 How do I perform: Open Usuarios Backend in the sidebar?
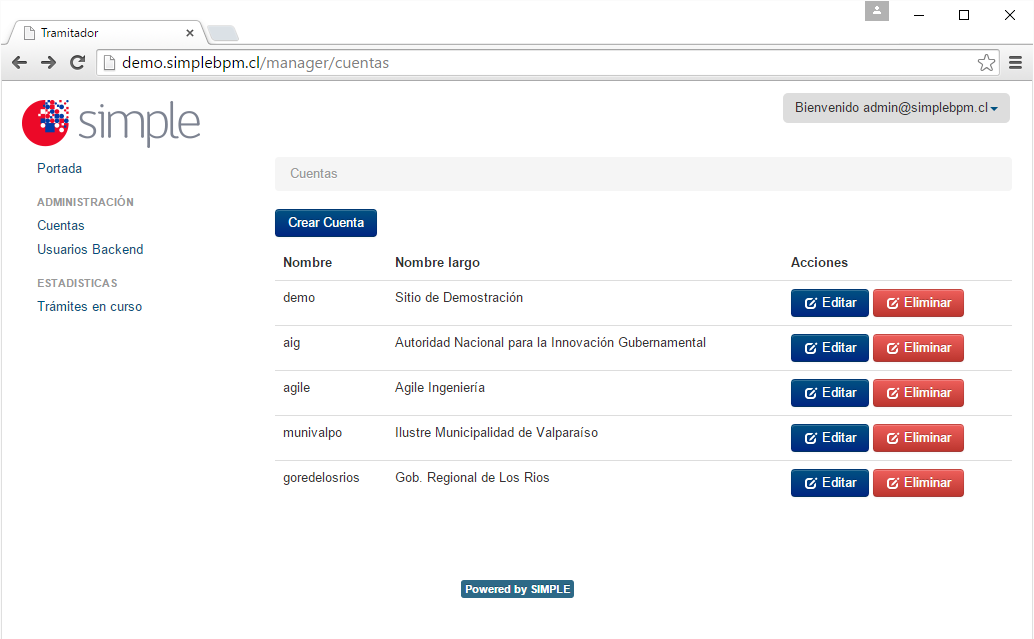coord(90,249)
